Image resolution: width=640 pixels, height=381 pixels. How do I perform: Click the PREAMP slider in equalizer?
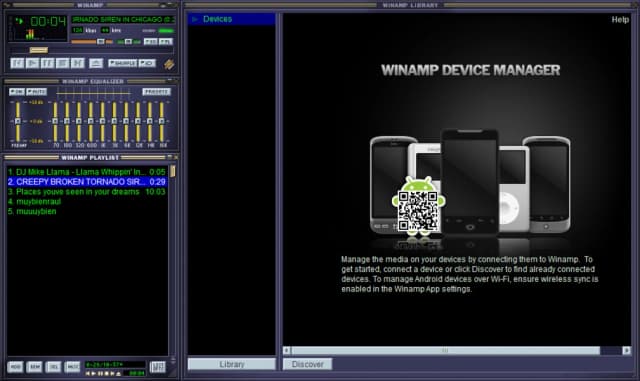(18, 121)
